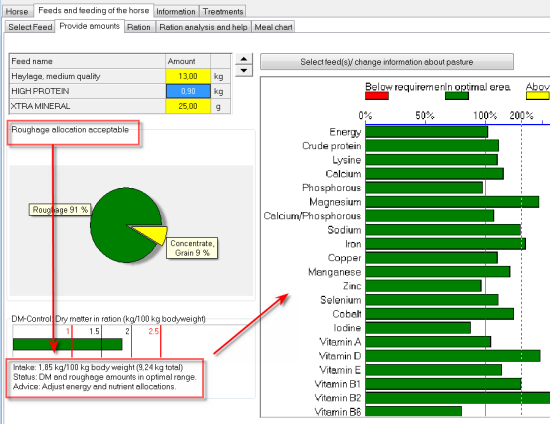This screenshot has width=550, height=424.
Task: Open Feeds and feeding of the horse tab
Action: coord(94,11)
